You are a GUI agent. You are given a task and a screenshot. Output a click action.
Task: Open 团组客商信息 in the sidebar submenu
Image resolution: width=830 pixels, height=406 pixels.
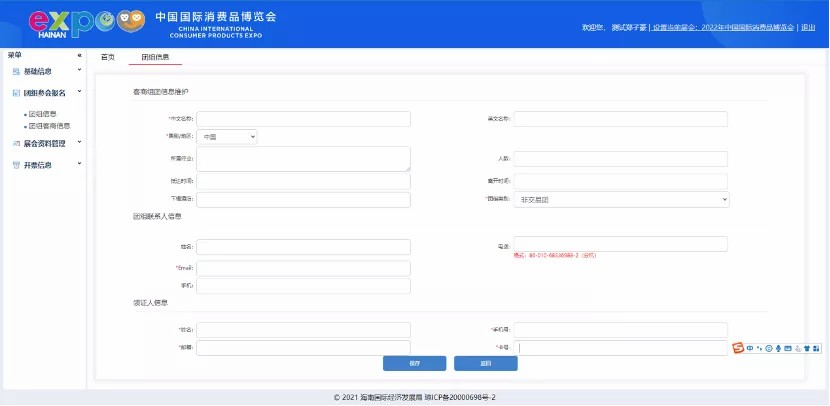point(49,127)
